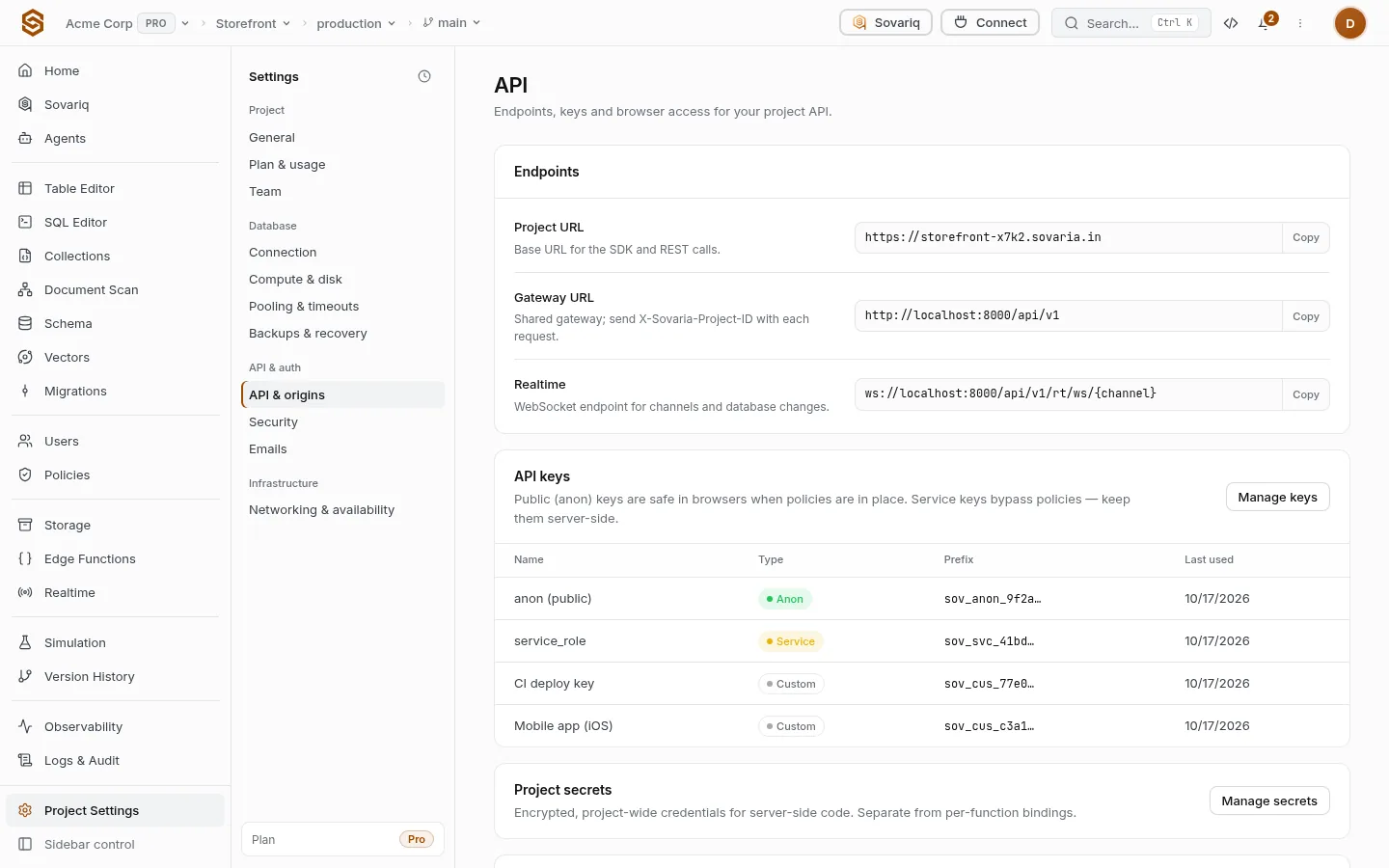Screen dimensions: 1389x868
Task: Open the Observability pulse icon
Action: pyautogui.click(x=25, y=726)
